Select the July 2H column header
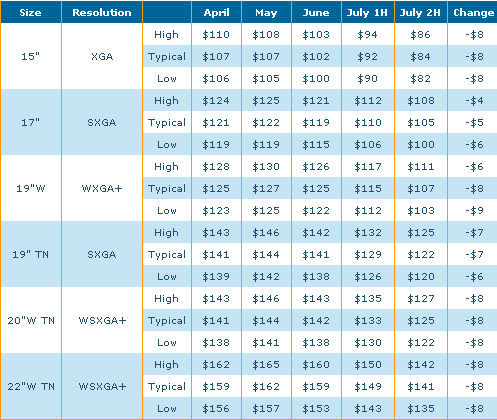497x420 pixels. tap(421, 12)
